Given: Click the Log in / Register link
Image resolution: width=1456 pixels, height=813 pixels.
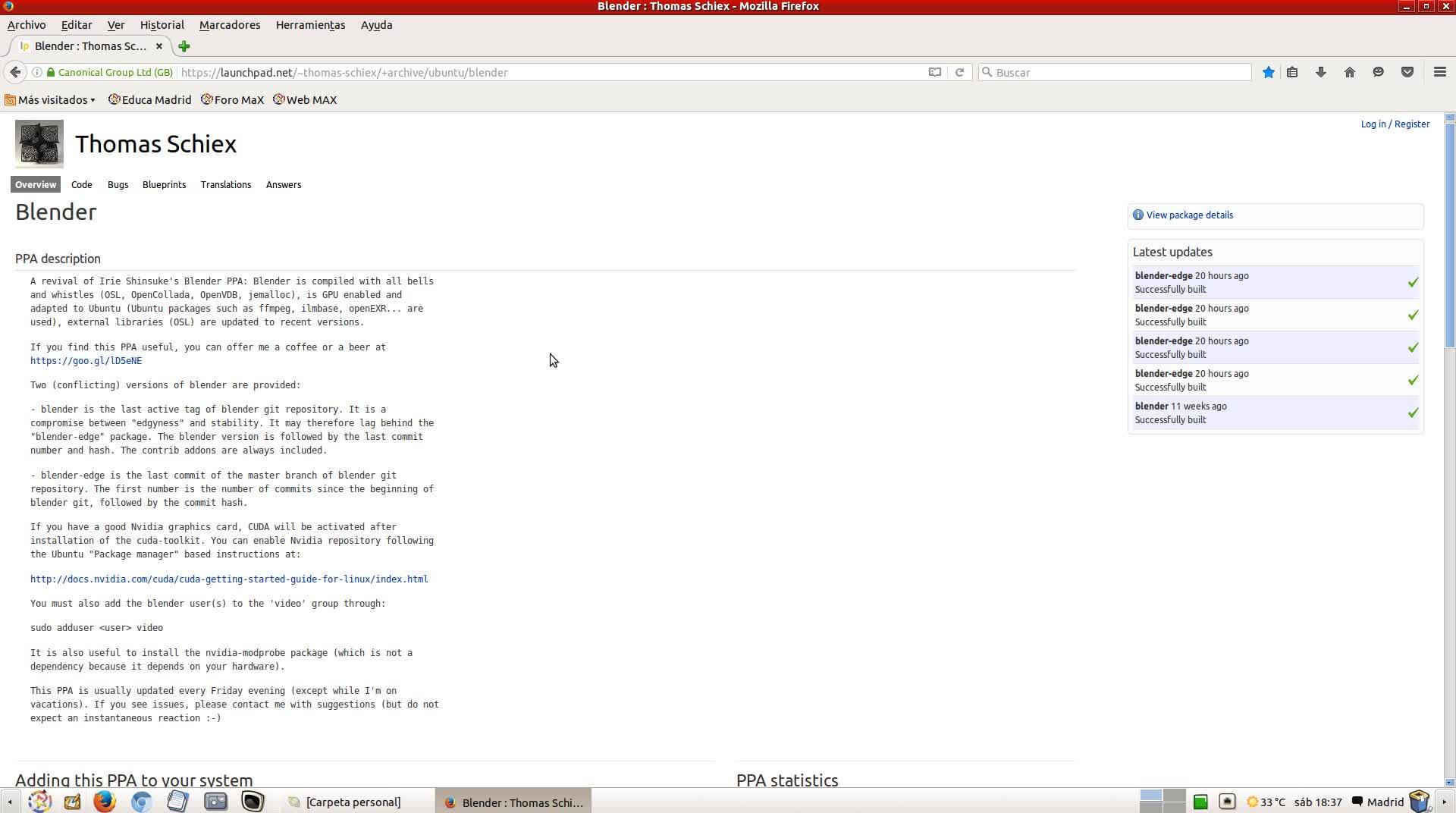Looking at the screenshot, I should 1395,124.
